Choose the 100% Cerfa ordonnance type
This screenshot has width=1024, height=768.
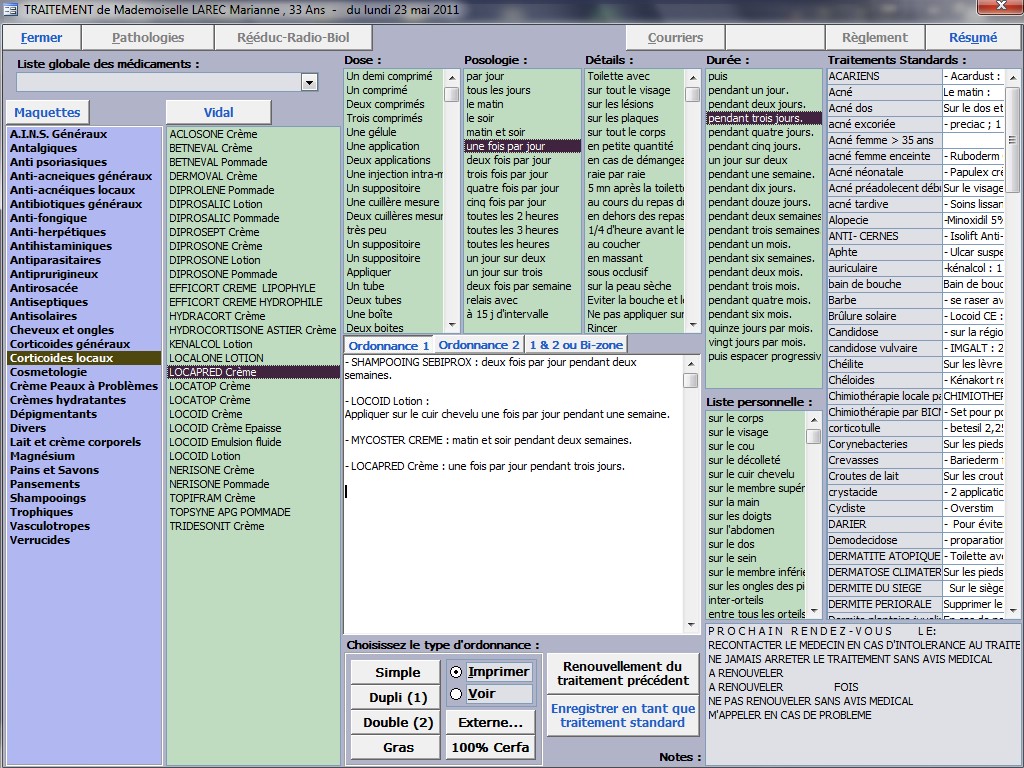[x=490, y=747]
